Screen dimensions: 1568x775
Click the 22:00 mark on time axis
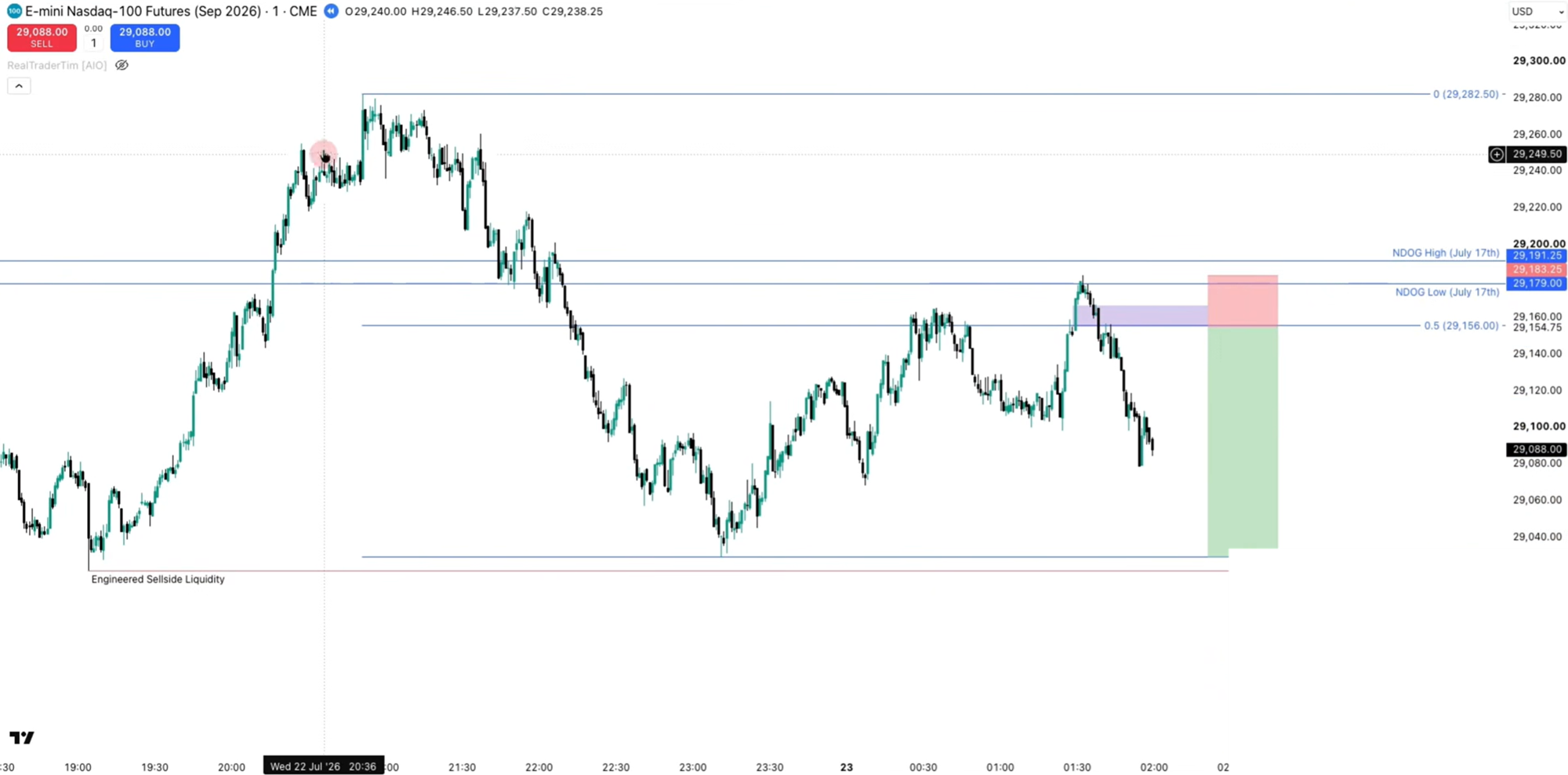539,767
